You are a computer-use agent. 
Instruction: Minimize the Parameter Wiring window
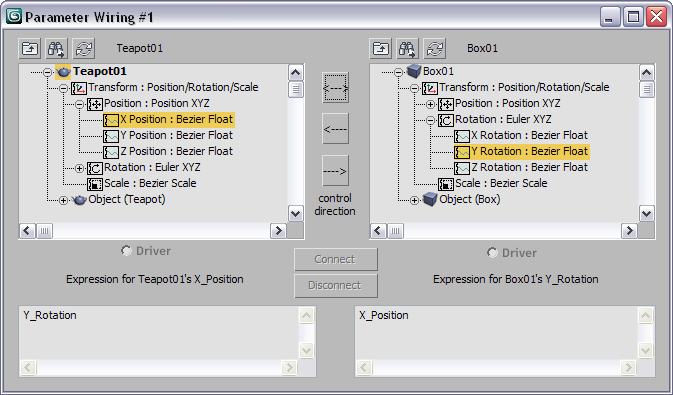(610, 17)
